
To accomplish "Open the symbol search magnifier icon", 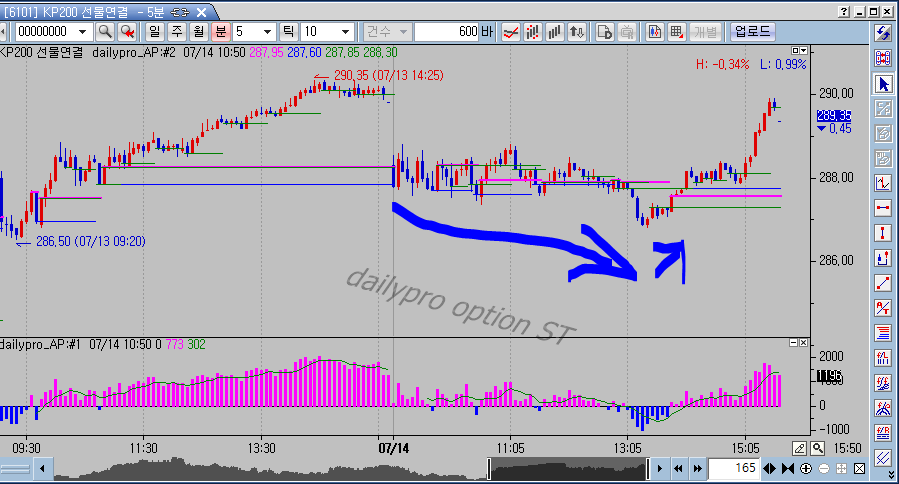I will (x=105, y=32).
